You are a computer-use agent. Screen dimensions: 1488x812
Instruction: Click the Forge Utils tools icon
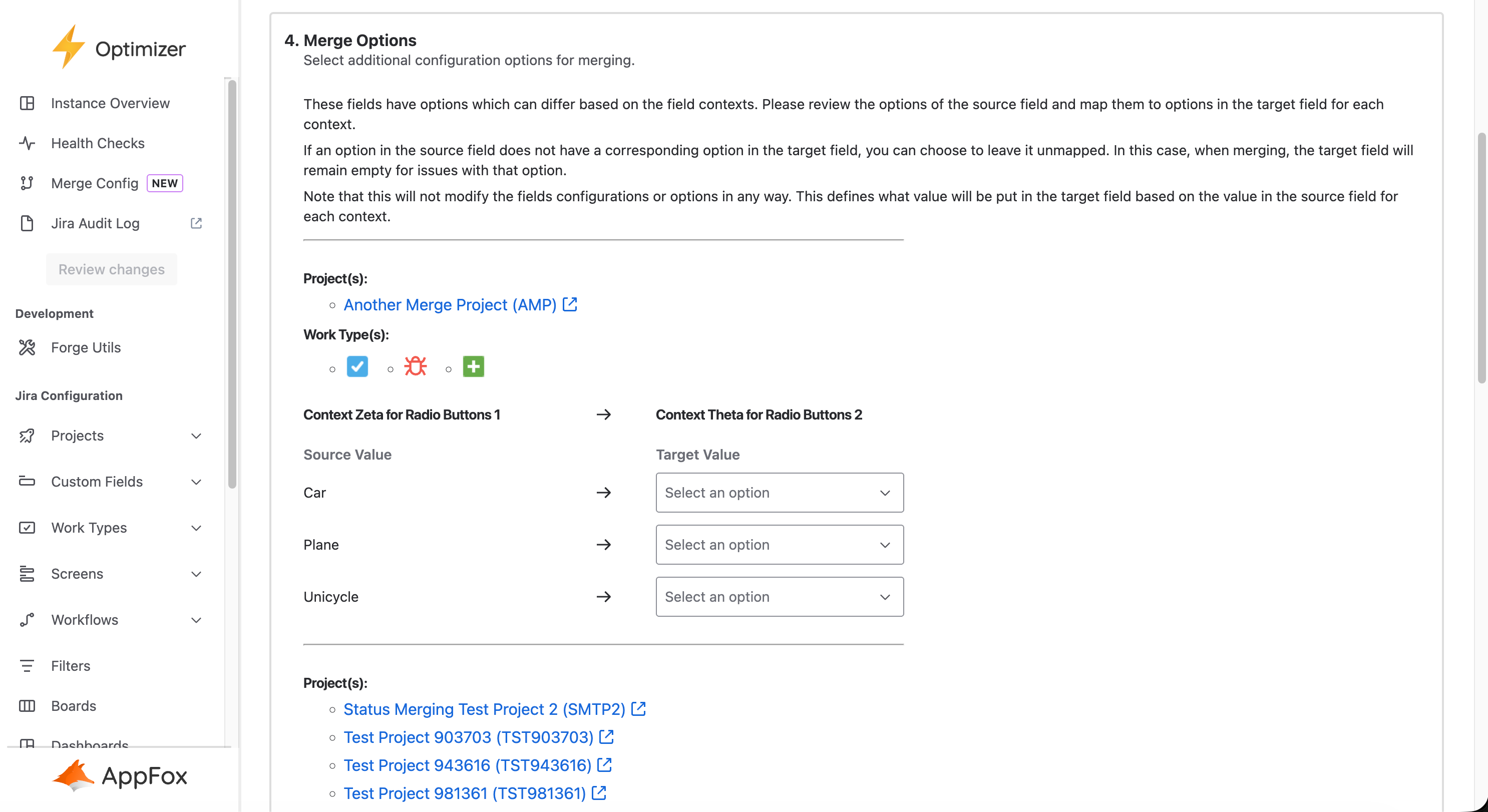coord(27,347)
